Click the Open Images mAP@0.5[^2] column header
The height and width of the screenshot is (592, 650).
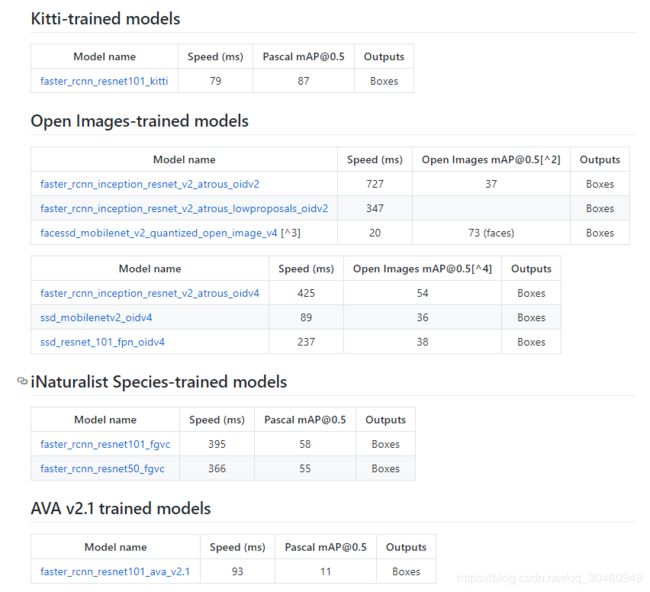tap(491, 160)
